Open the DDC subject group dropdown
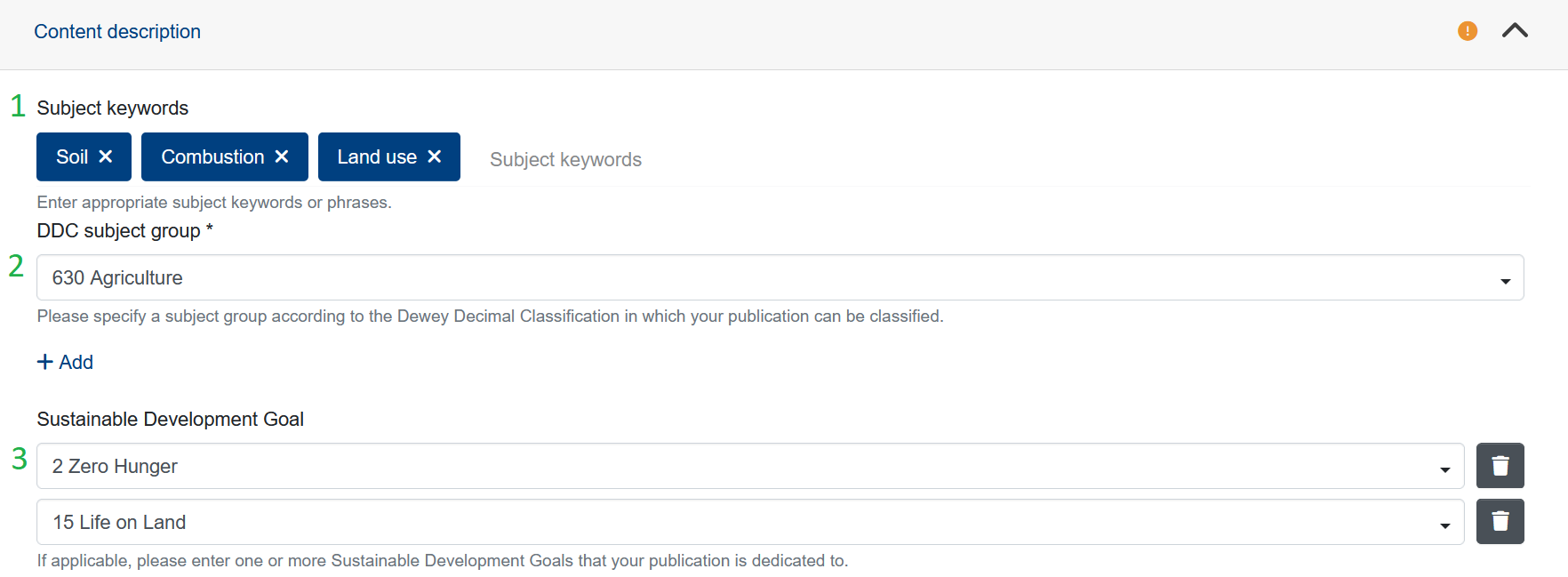The image size is (1568, 577). coord(764,278)
